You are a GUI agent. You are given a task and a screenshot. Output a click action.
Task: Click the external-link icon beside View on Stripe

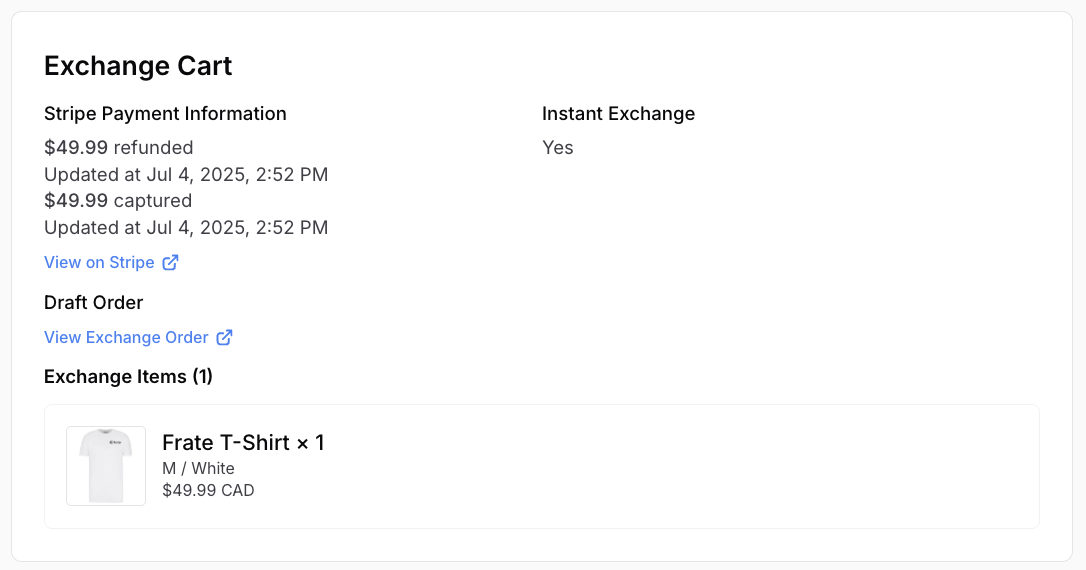pyautogui.click(x=171, y=262)
